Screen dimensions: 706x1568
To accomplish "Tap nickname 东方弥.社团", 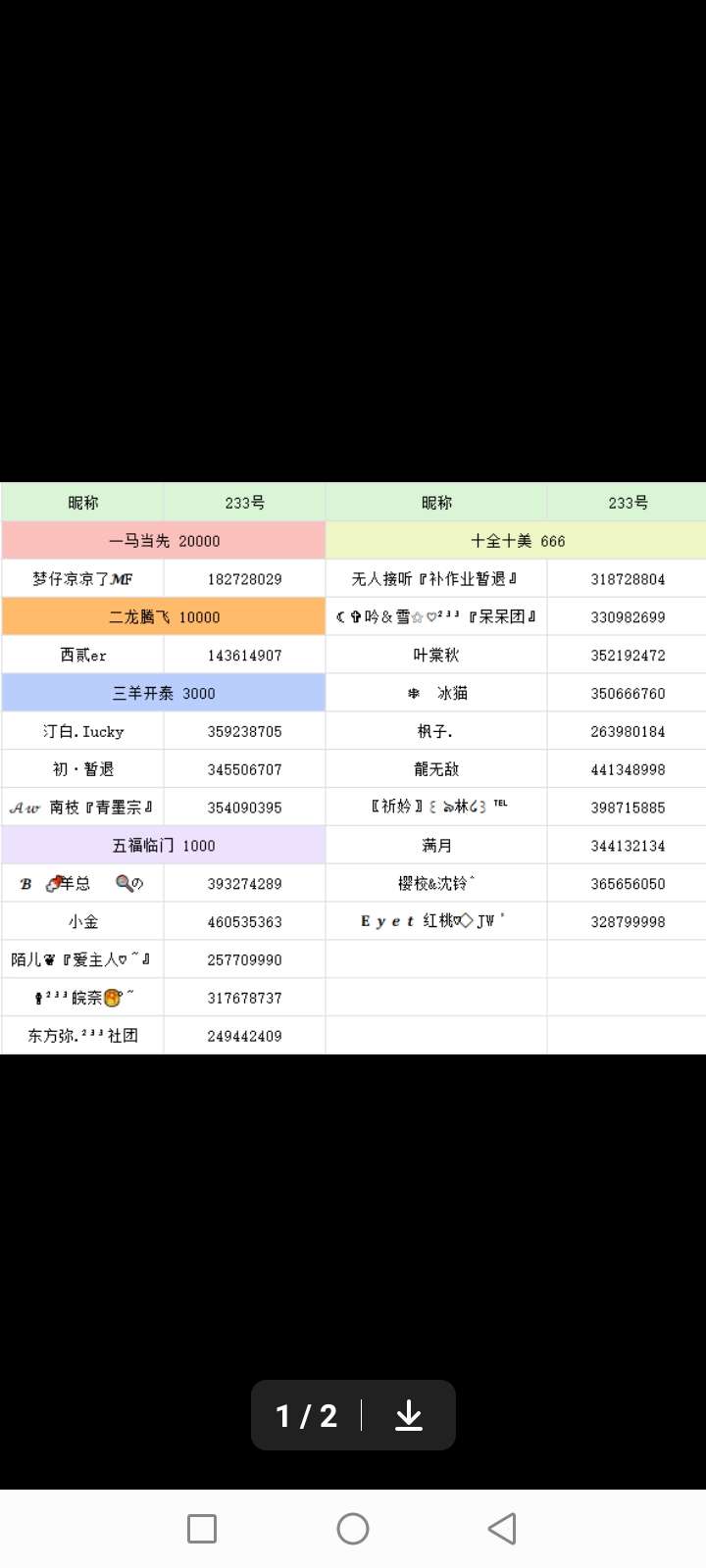I will pyautogui.click(x=83, y=1036).
